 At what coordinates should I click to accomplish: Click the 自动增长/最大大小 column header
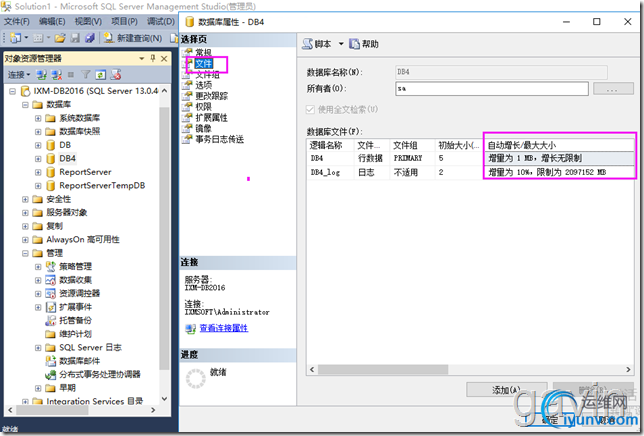[559, 145]
